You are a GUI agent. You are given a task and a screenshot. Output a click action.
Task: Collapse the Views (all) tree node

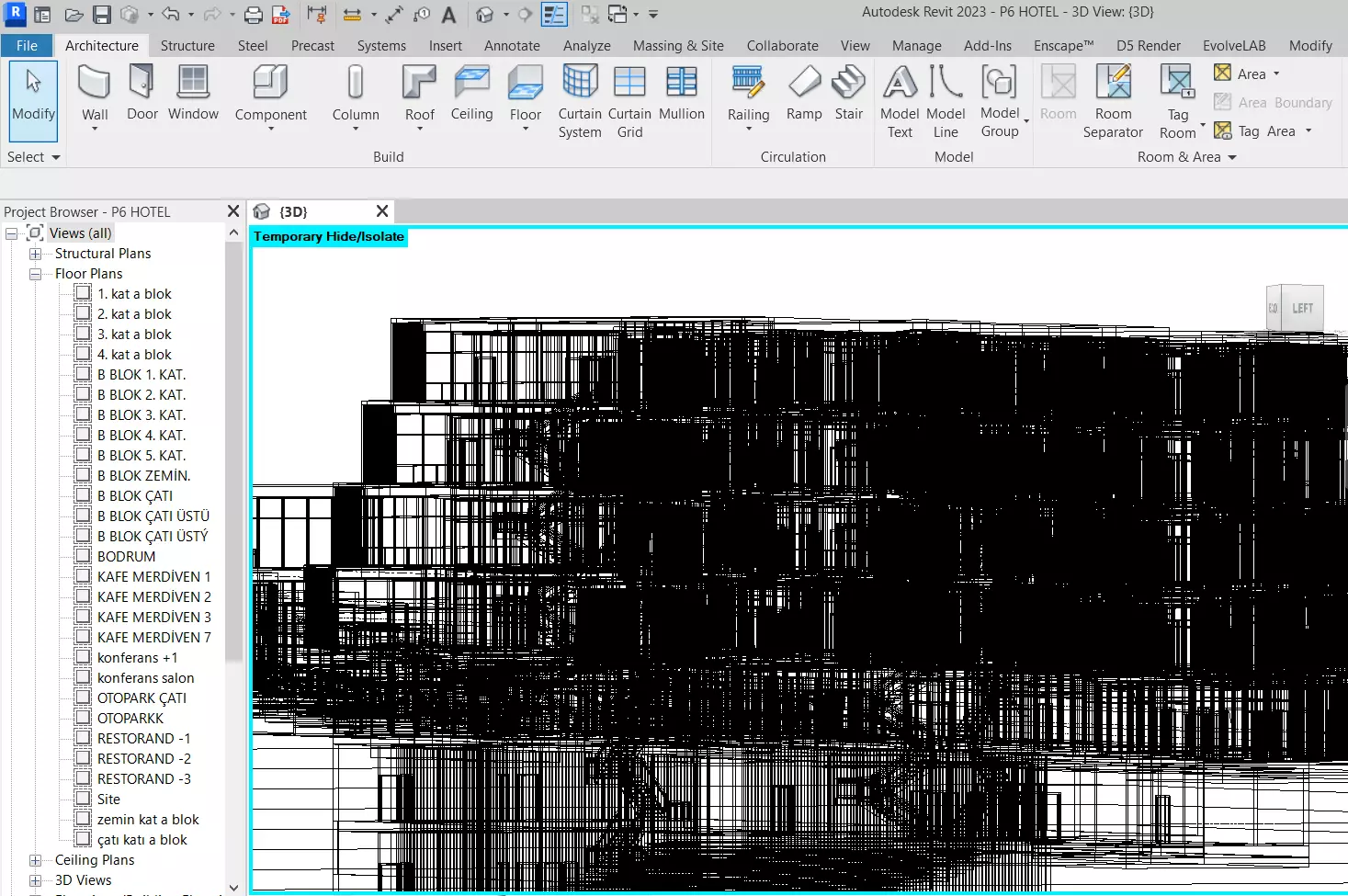tap(12, 233)
